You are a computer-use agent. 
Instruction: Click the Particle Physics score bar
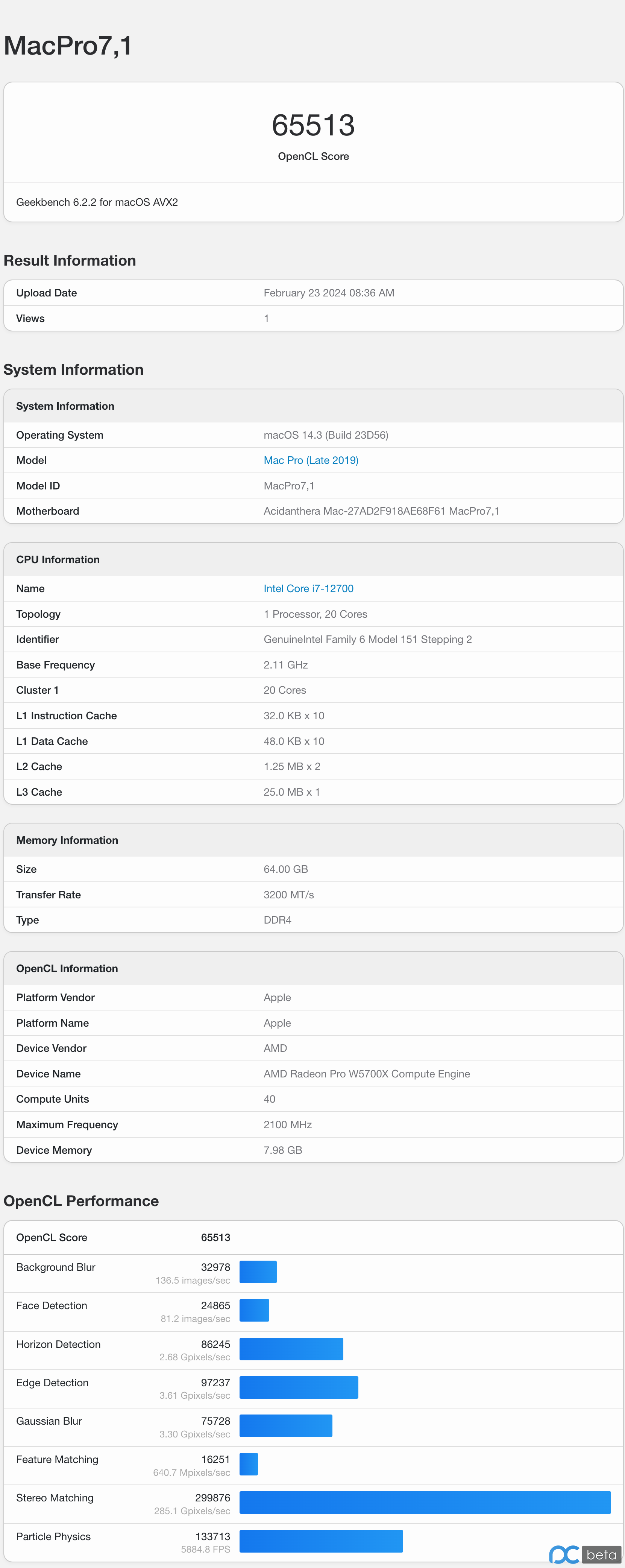pyautogui.click(x=321, y=1541)
